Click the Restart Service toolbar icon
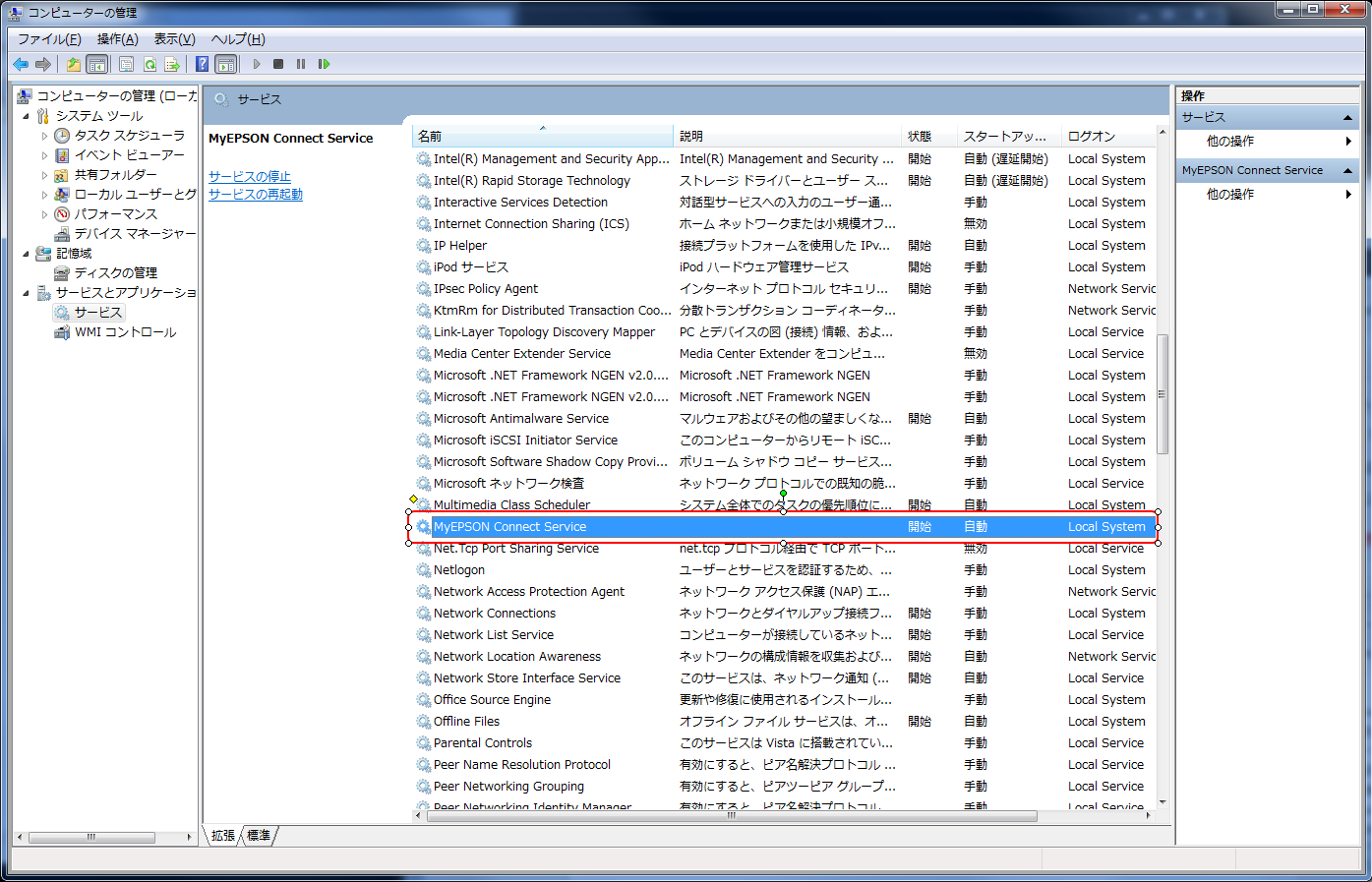Viewport: 1372px width, 882px height. click(324, 64)
